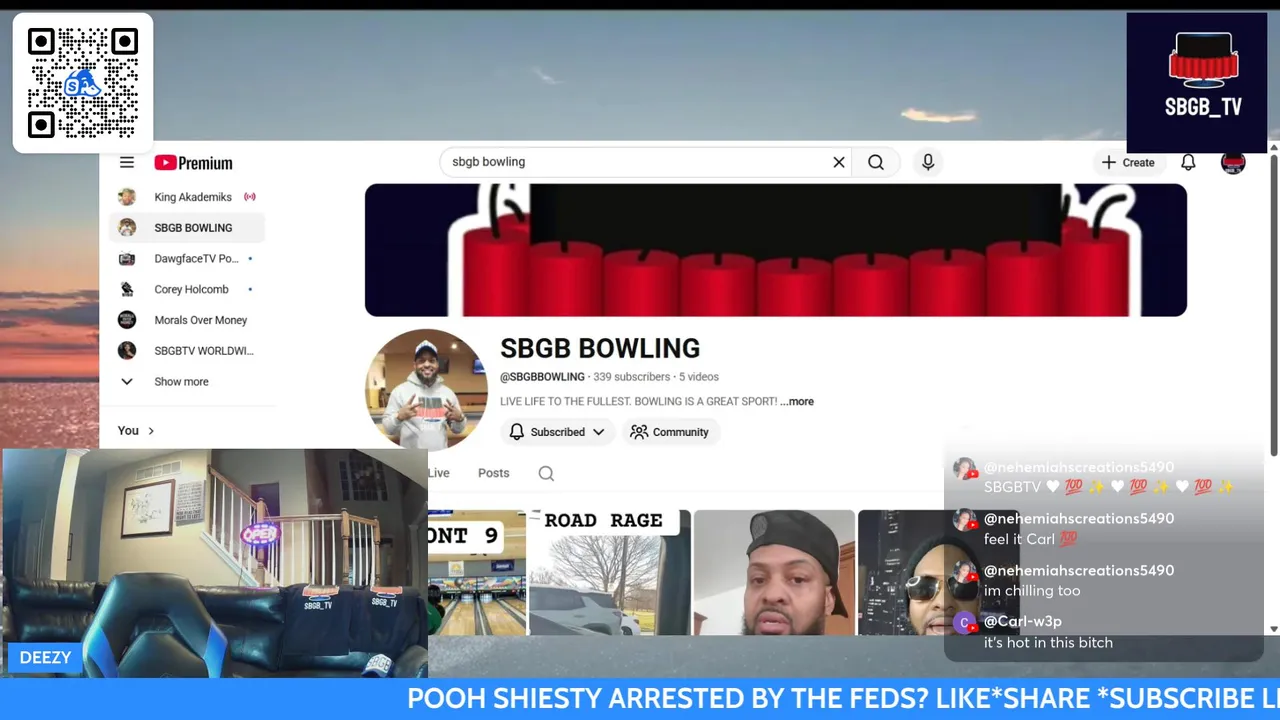Click the channel banner with red pins
Screen dimensions: 1280x720
(776, 250)
